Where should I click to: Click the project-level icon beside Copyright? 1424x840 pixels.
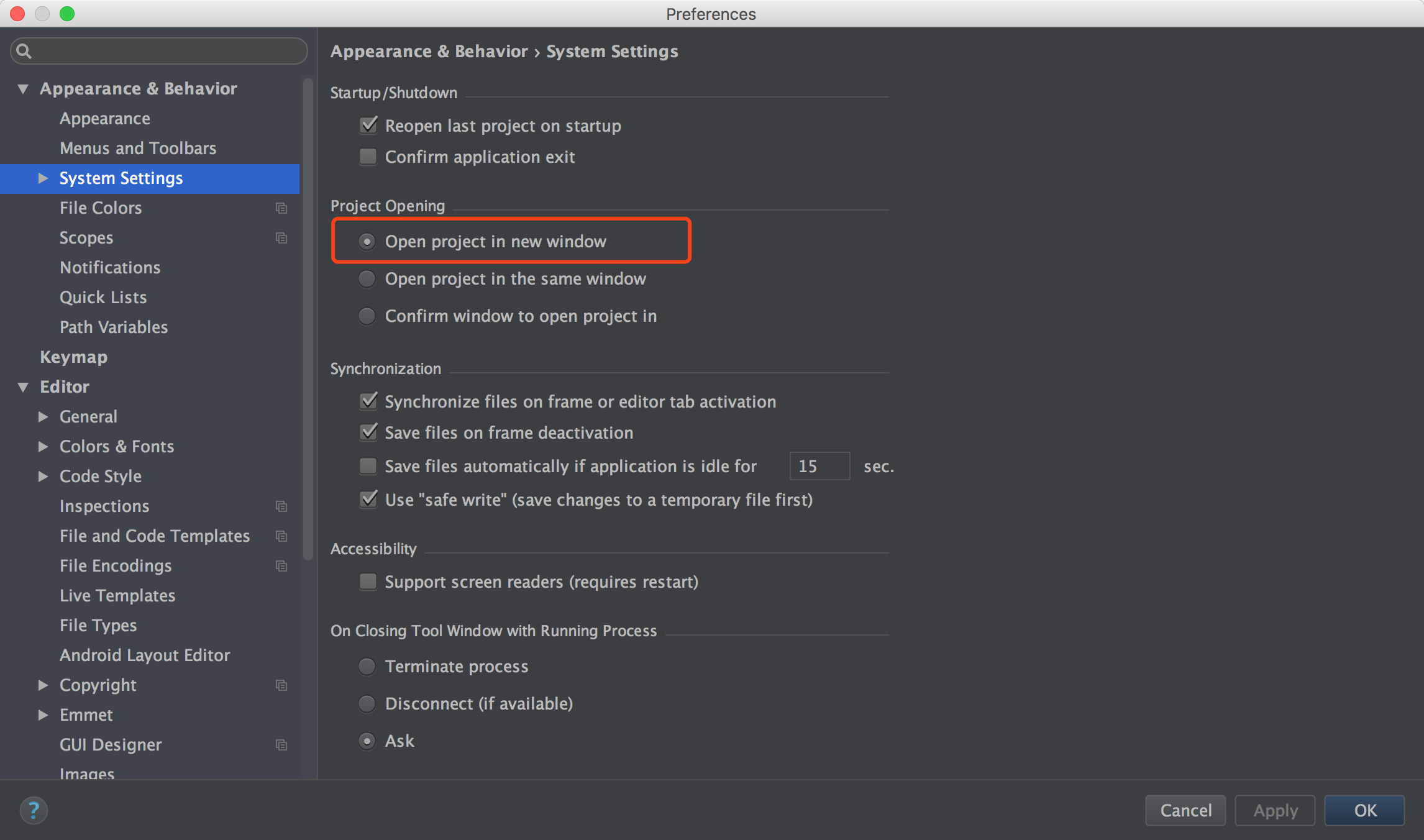(x=281, y=685)
